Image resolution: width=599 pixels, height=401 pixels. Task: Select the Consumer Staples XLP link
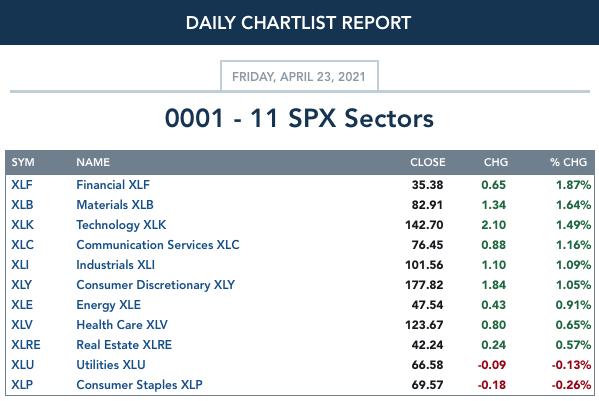coord(139,385)
